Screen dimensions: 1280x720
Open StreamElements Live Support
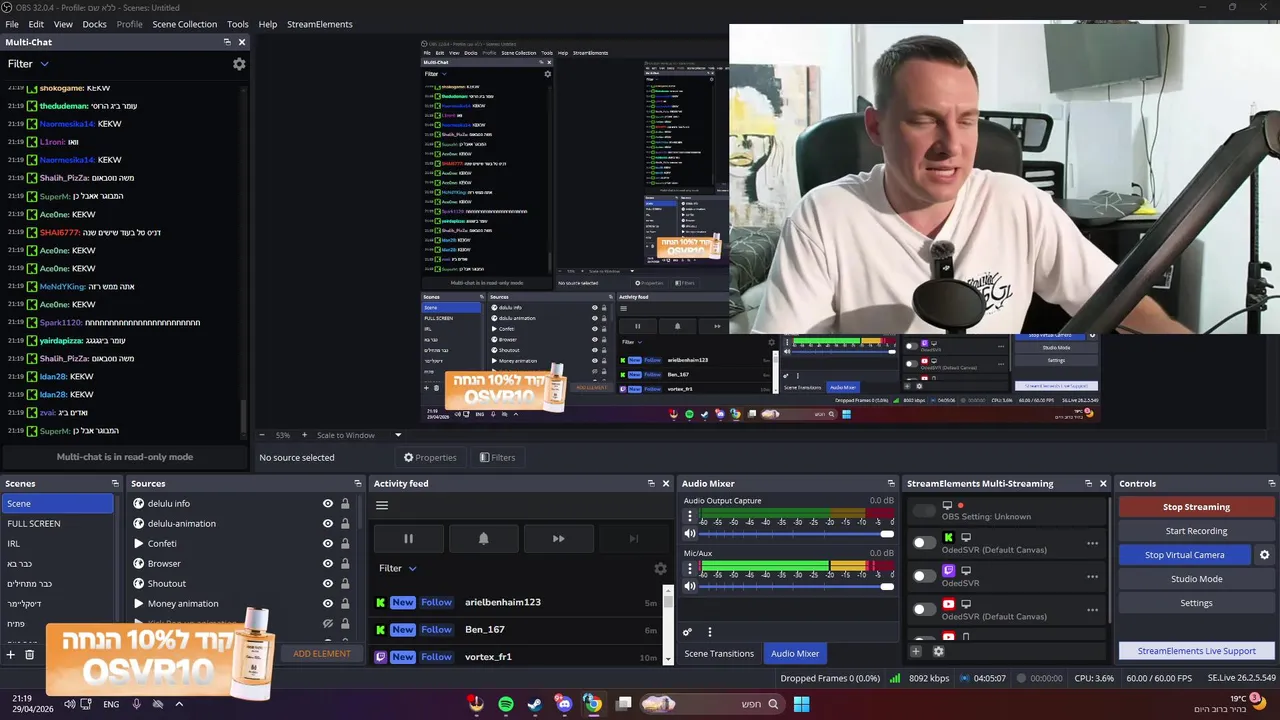click(1196, 651)
